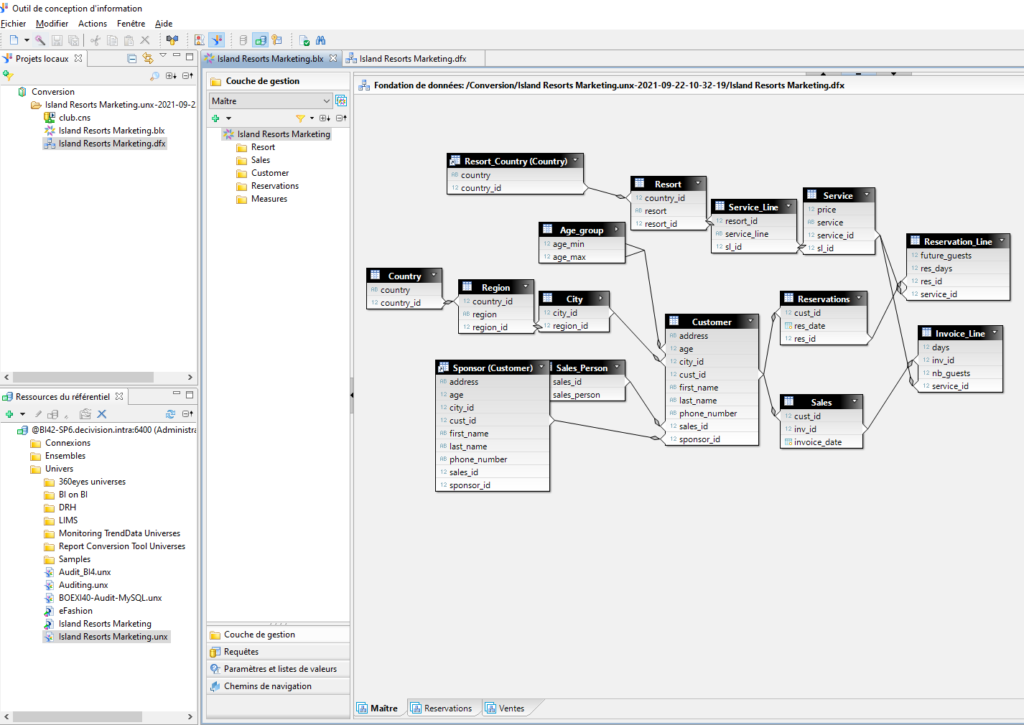The image size is (1024, 725).
Task: Click the binoculars search icon in toolbar
Action: pyautogui.click(x=322, y=40)
